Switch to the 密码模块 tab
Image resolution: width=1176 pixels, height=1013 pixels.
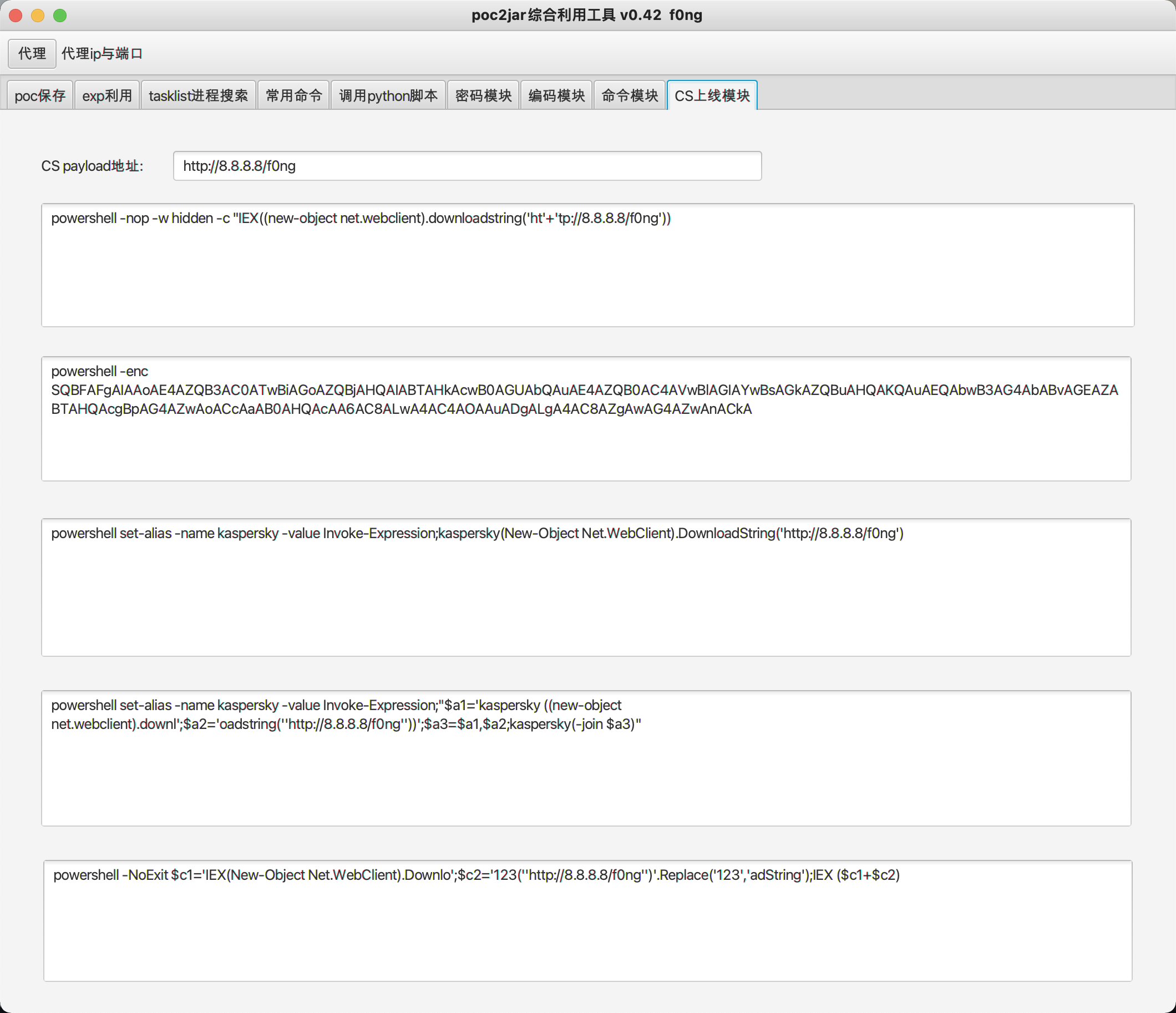point(483,95)
